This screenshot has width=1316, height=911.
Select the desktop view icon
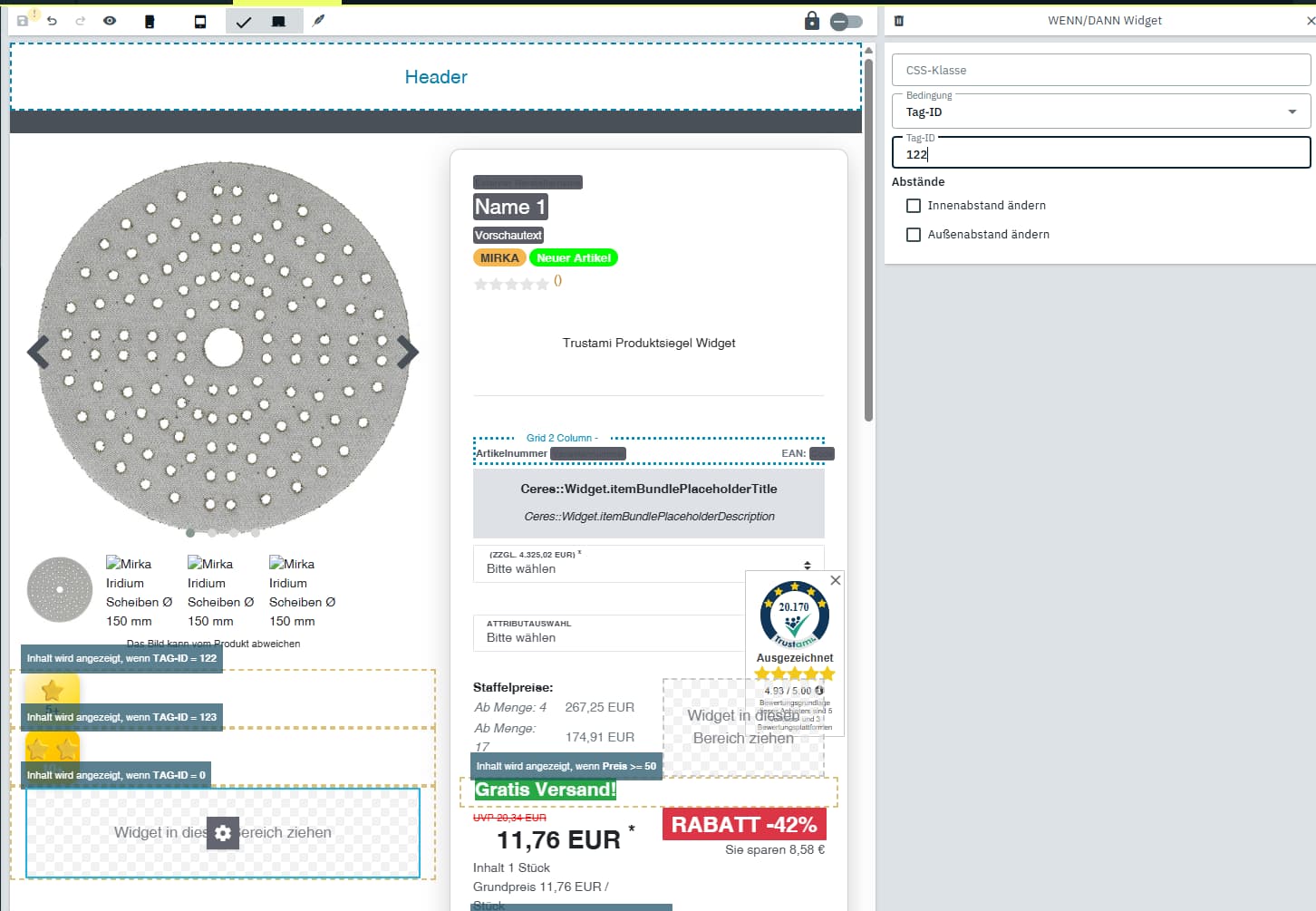click(x=279, y=21)
